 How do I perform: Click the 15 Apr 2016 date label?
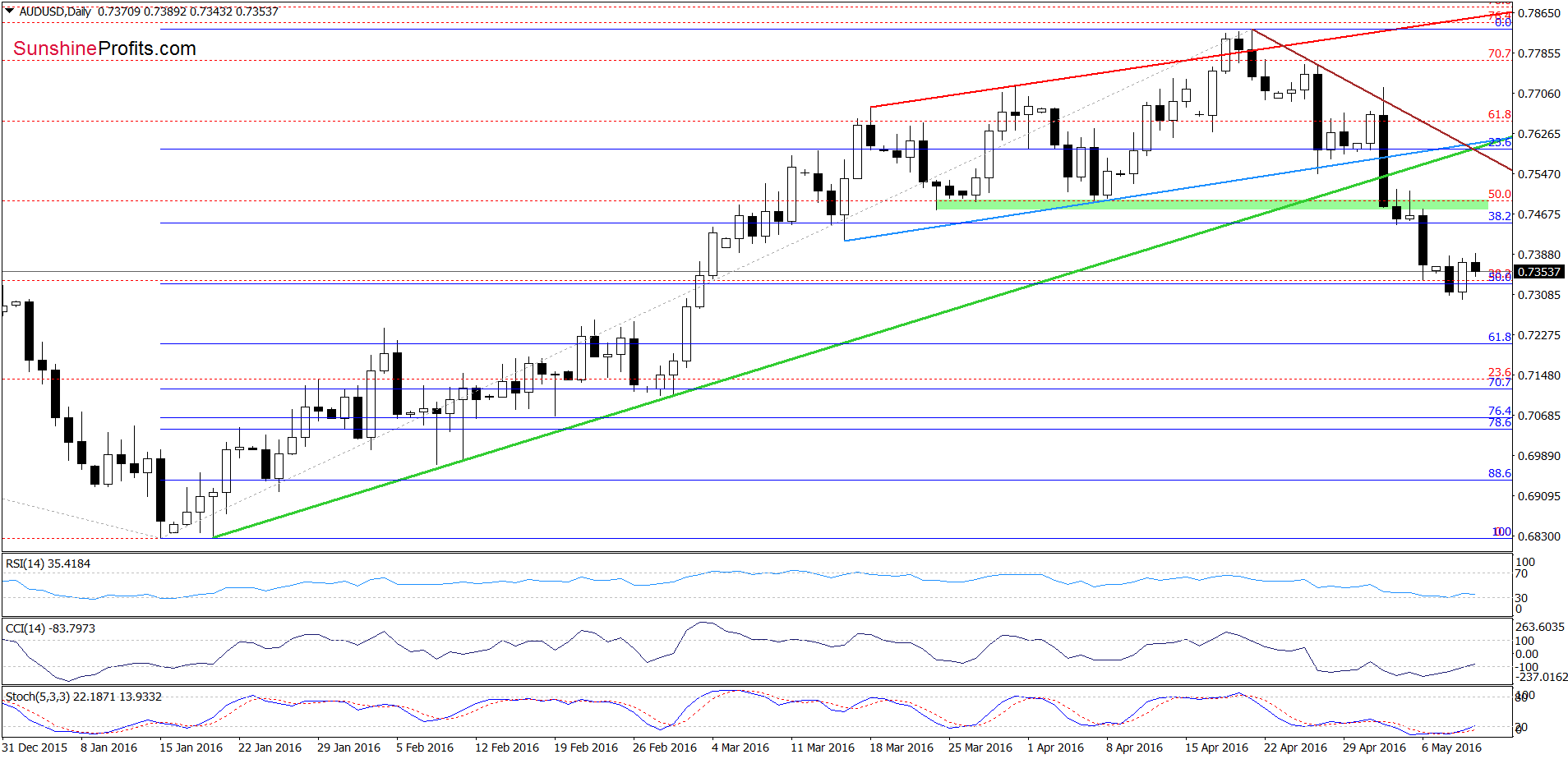coord(1216,747)
